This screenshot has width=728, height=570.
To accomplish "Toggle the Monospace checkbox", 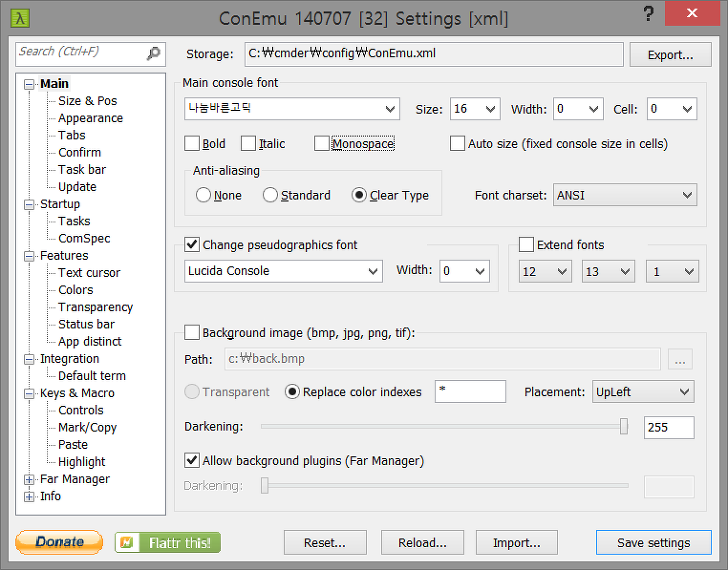I will coord(321,143).
